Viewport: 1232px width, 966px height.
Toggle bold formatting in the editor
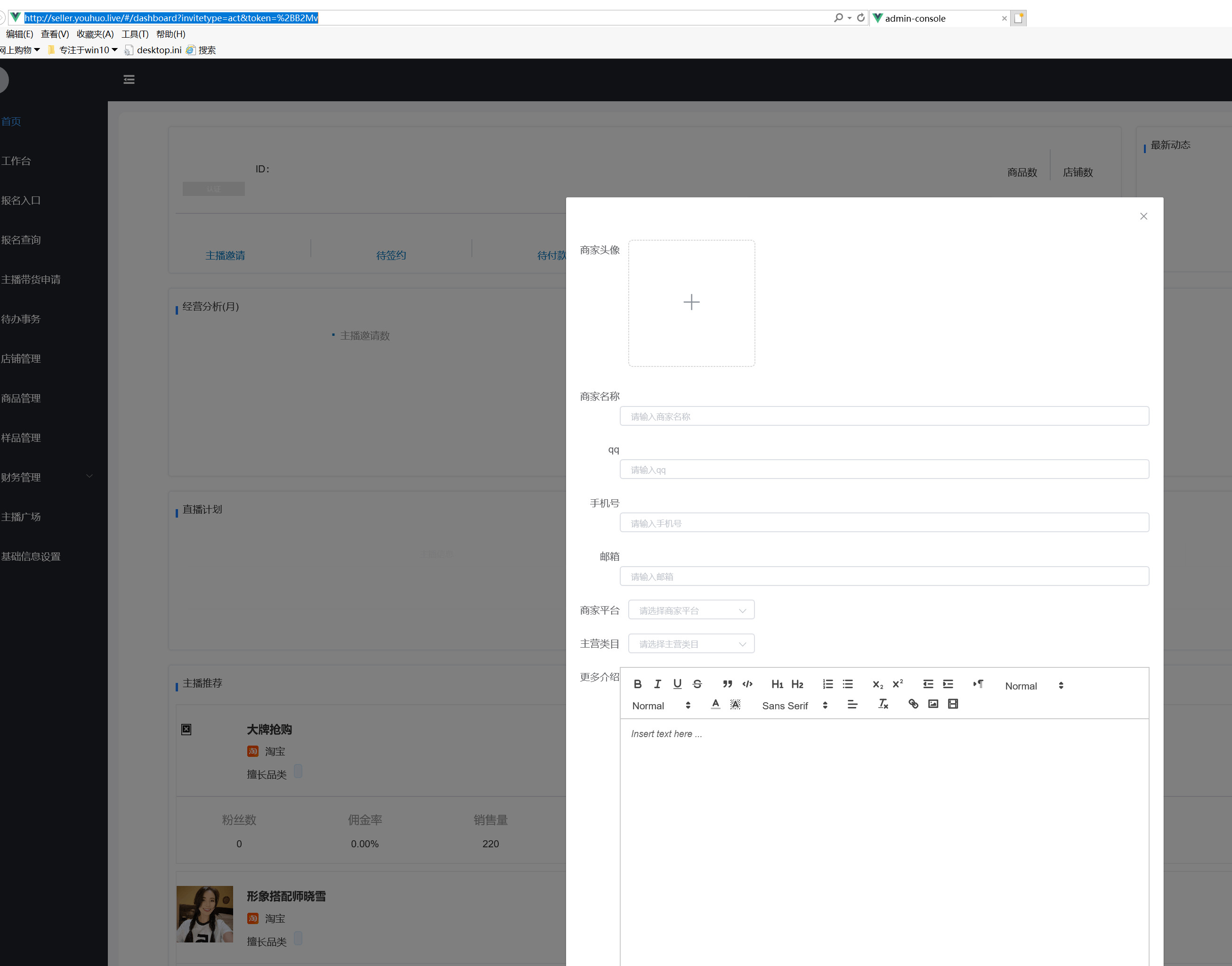(x=637, y=684)
